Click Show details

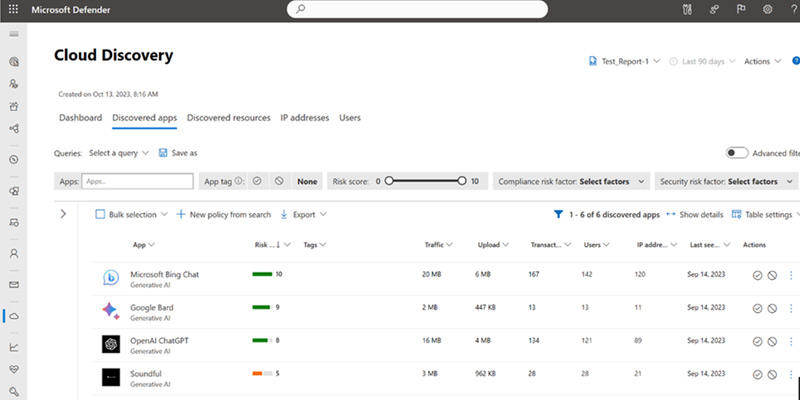[x=695, y=214]
